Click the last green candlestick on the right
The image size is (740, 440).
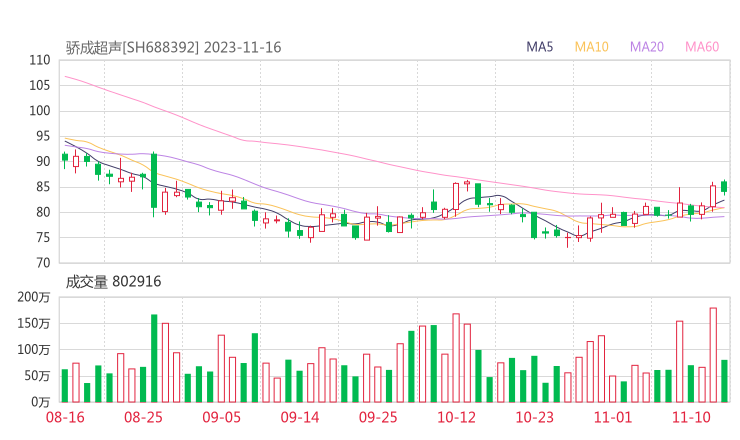pos(724,186)
